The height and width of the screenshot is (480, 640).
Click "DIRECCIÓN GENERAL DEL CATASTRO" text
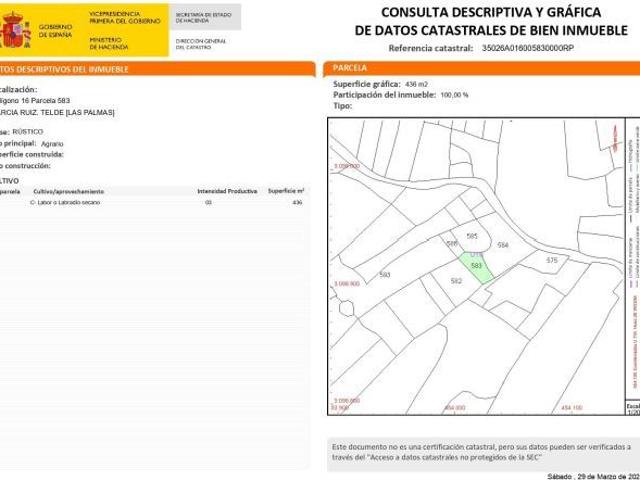[200, 44]
